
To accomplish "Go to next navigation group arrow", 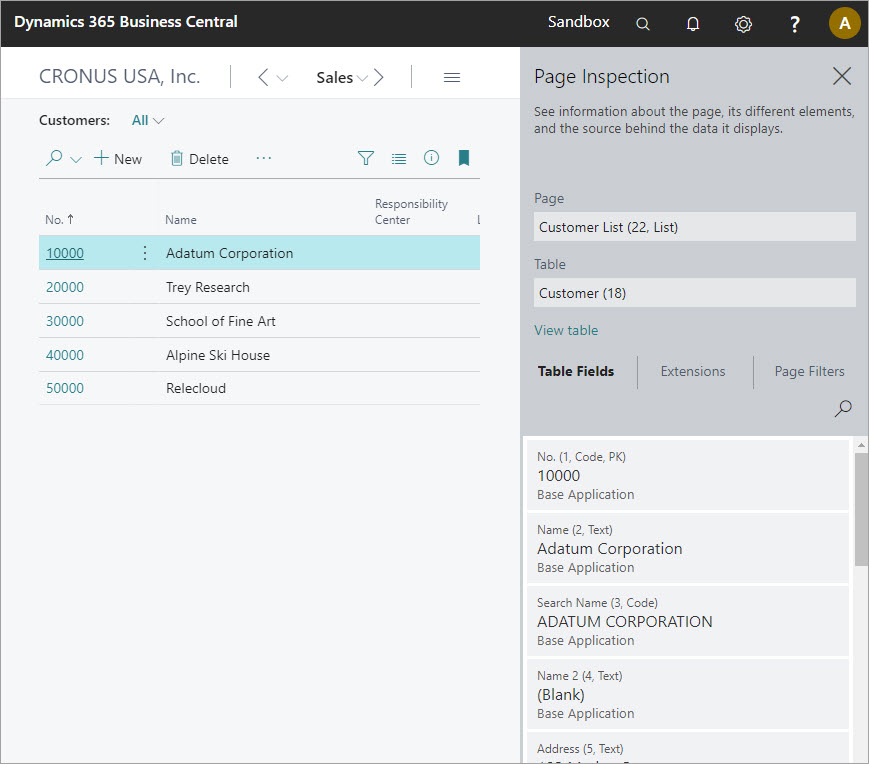I will coord(379,78).
